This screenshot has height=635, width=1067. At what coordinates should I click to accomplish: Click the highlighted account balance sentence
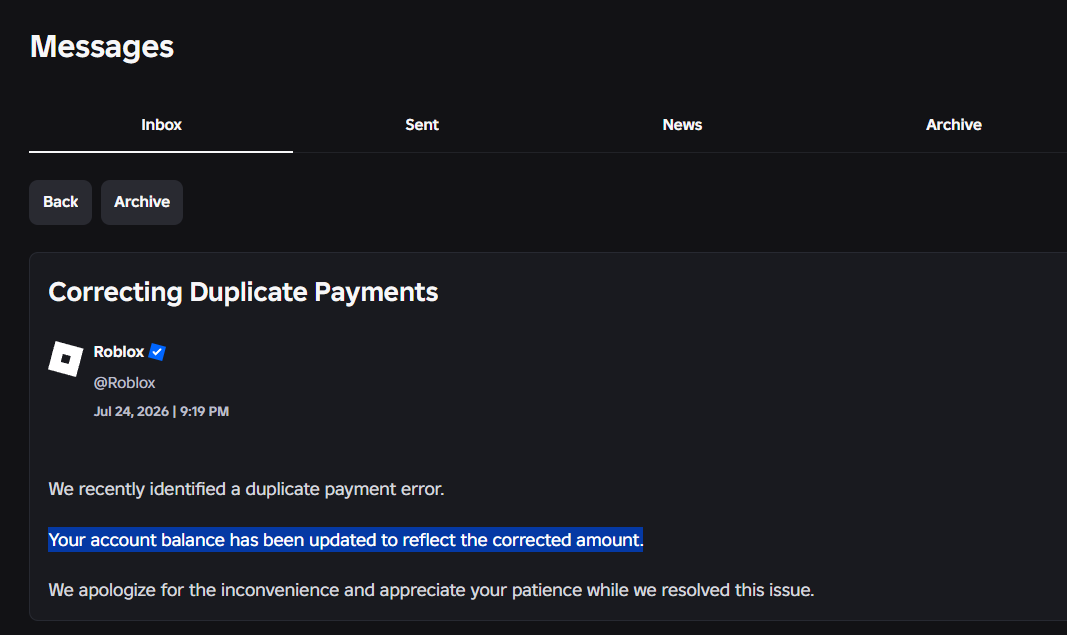[346, 540]
